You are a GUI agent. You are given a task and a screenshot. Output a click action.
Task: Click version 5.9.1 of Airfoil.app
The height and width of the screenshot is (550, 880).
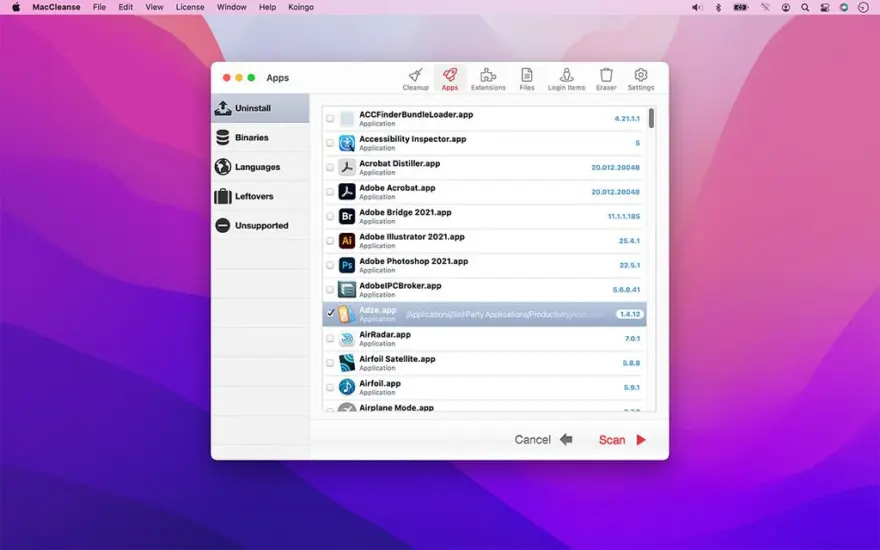point(632,387)
